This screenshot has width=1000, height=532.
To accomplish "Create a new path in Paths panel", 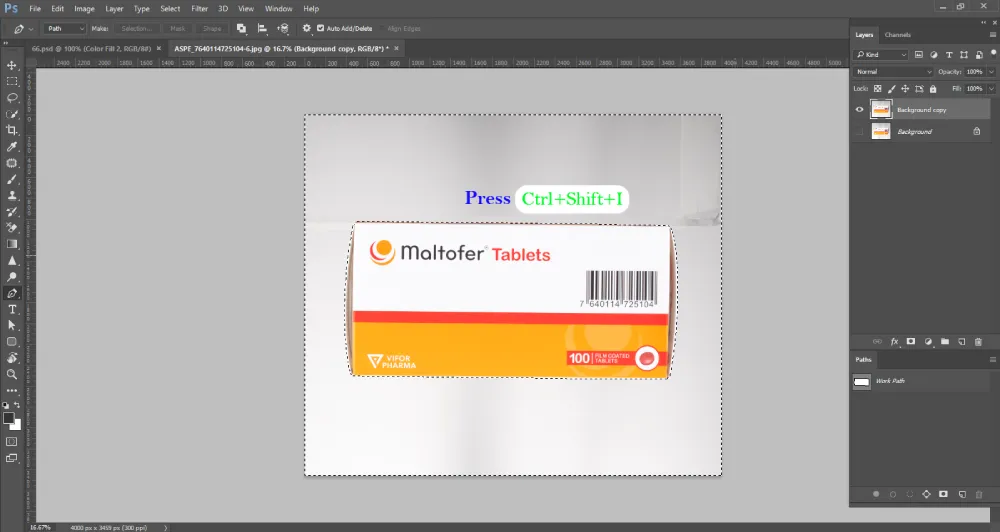I will pyautogui.click(x=962, y=494).
